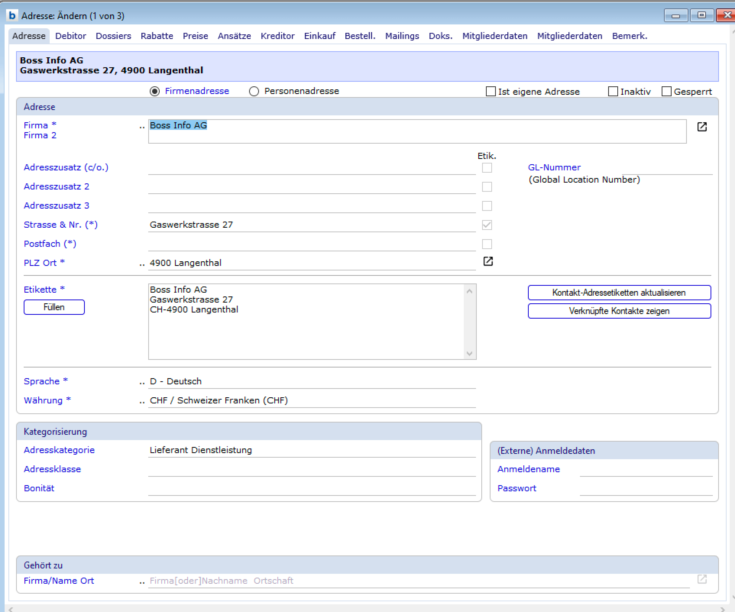Toggle the Gesperrt checkbox
This screenshot has width=735, height=612.
tap(666, 92)
